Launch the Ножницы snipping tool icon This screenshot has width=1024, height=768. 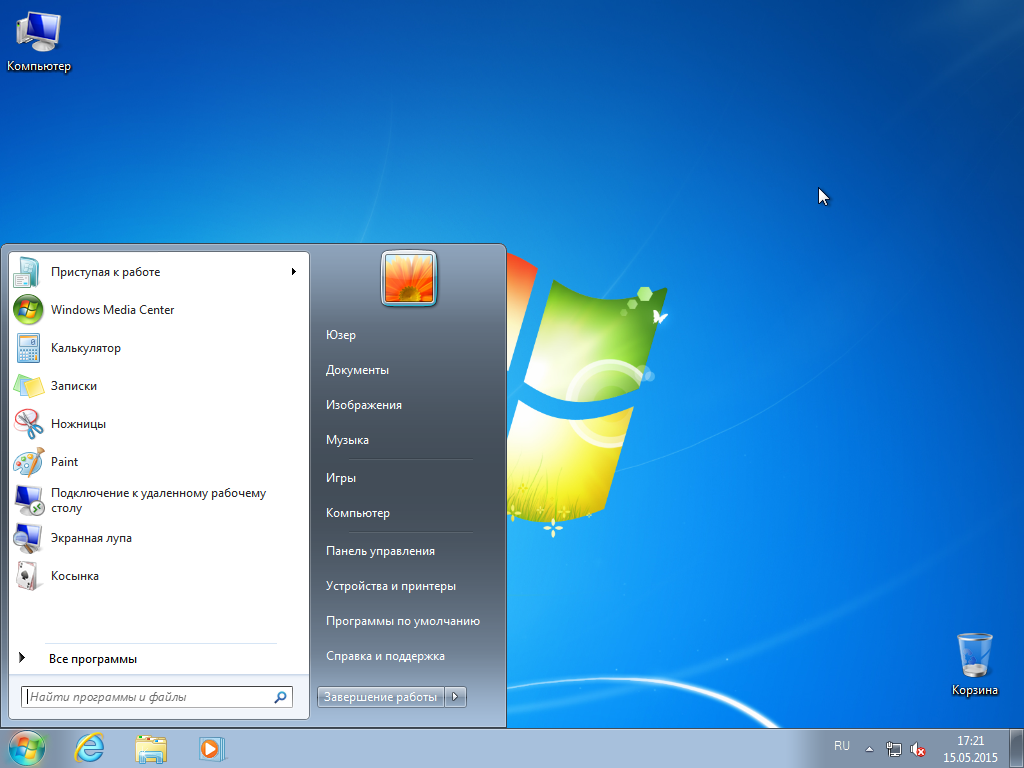(x=28, y=424)
